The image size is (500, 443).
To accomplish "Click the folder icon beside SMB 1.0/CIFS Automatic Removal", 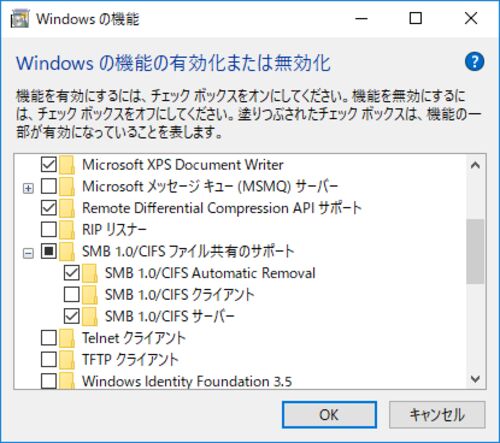I will click(90, 273).
